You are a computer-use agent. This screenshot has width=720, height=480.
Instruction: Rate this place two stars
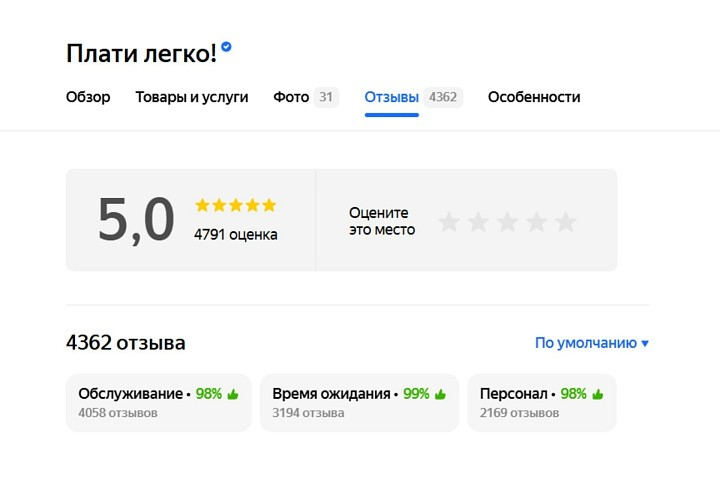478,222
